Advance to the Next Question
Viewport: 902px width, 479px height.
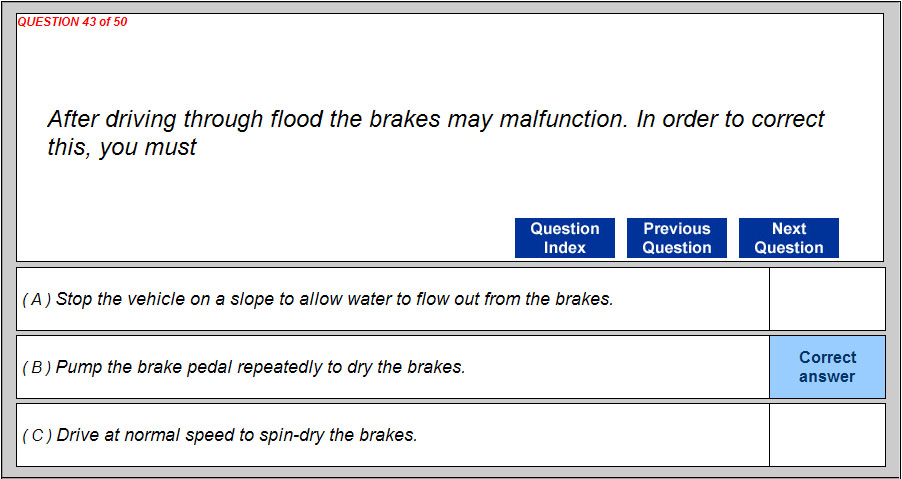click(x=789, y=238)
